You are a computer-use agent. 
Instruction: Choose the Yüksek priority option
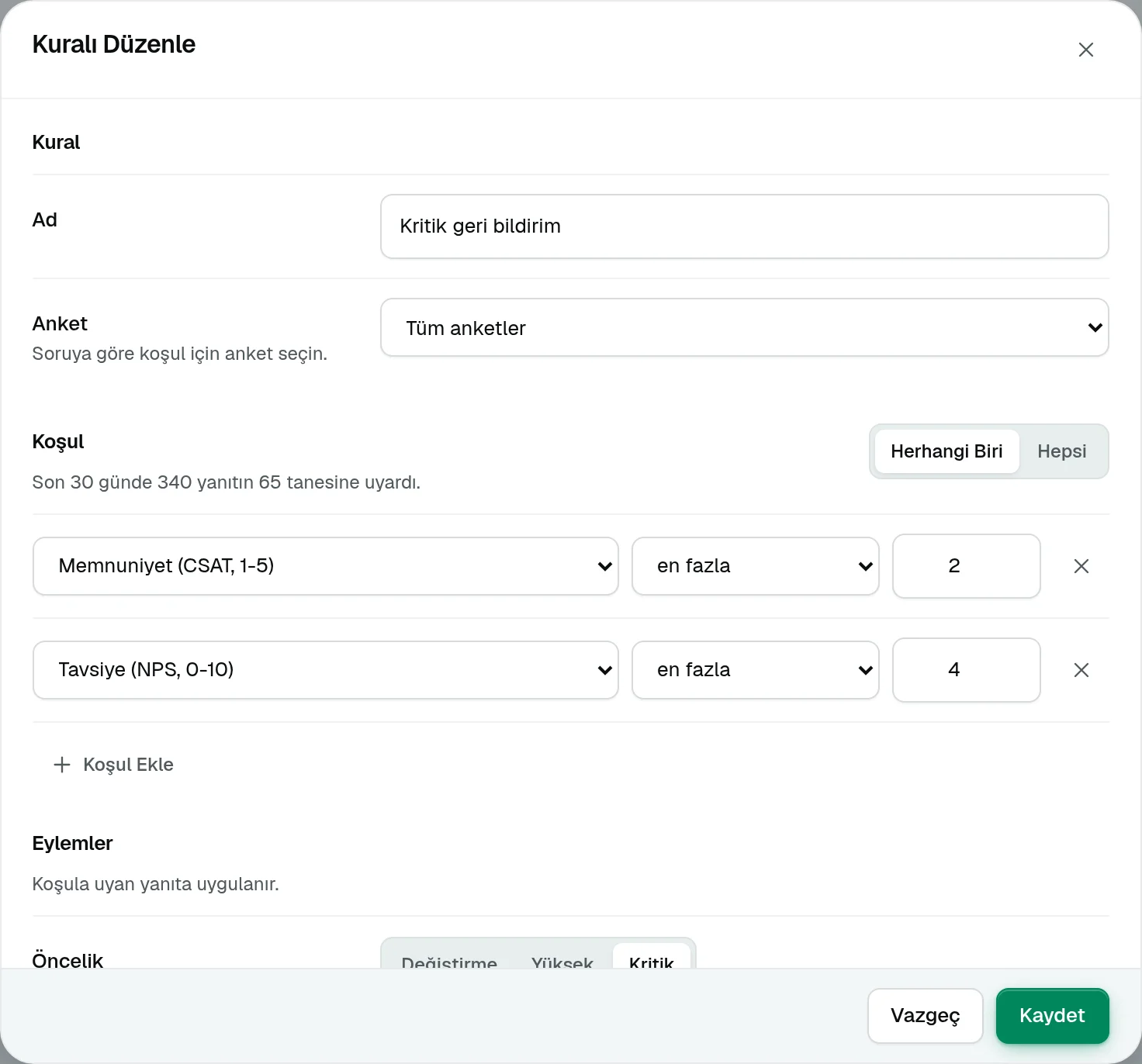[x=562, y=957]
